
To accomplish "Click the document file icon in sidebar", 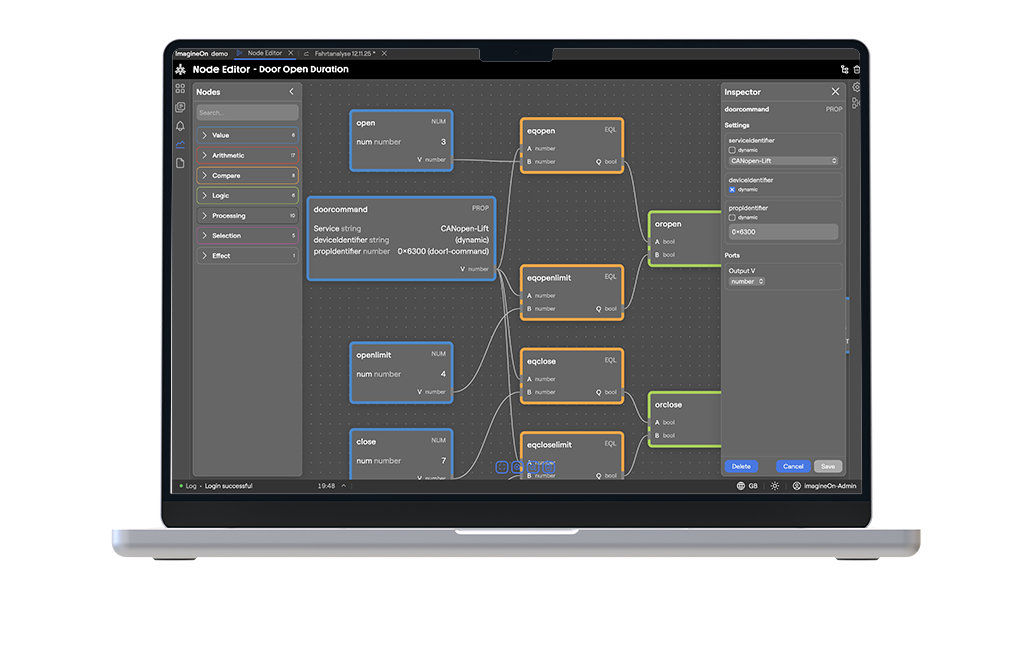I will pyautogui.click(x=180, y=163).
